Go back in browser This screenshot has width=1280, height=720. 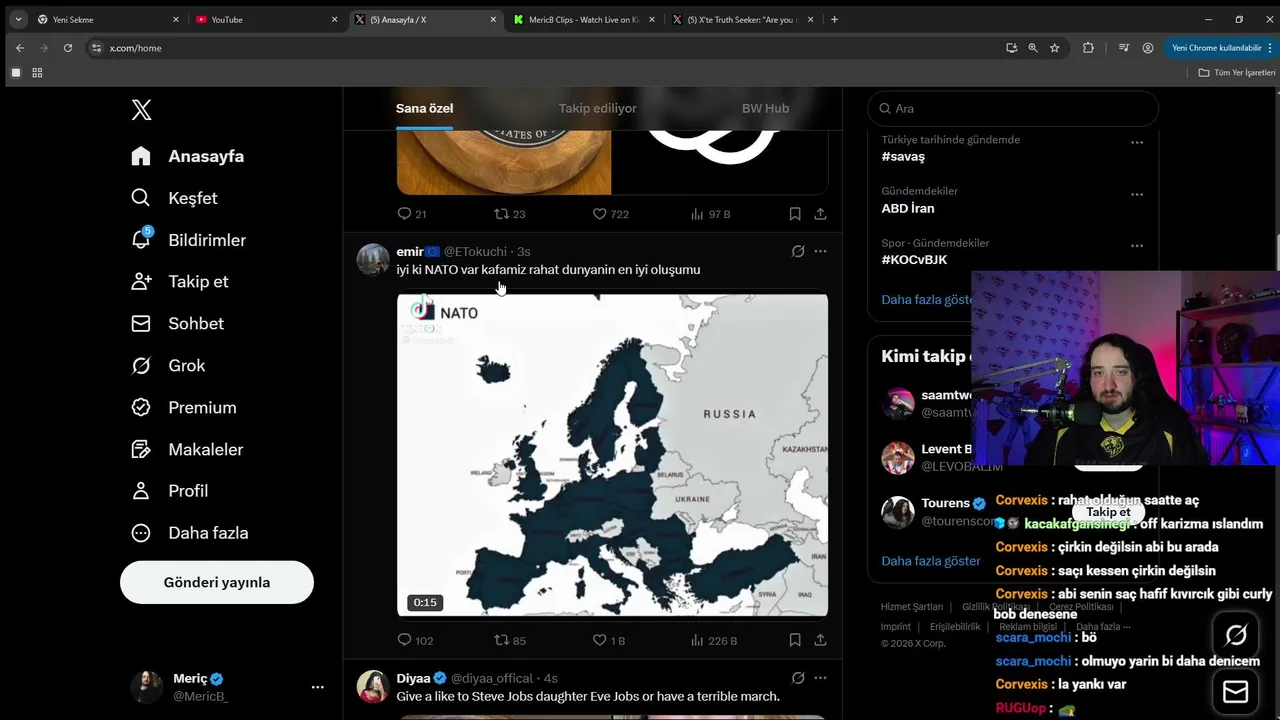20,47
